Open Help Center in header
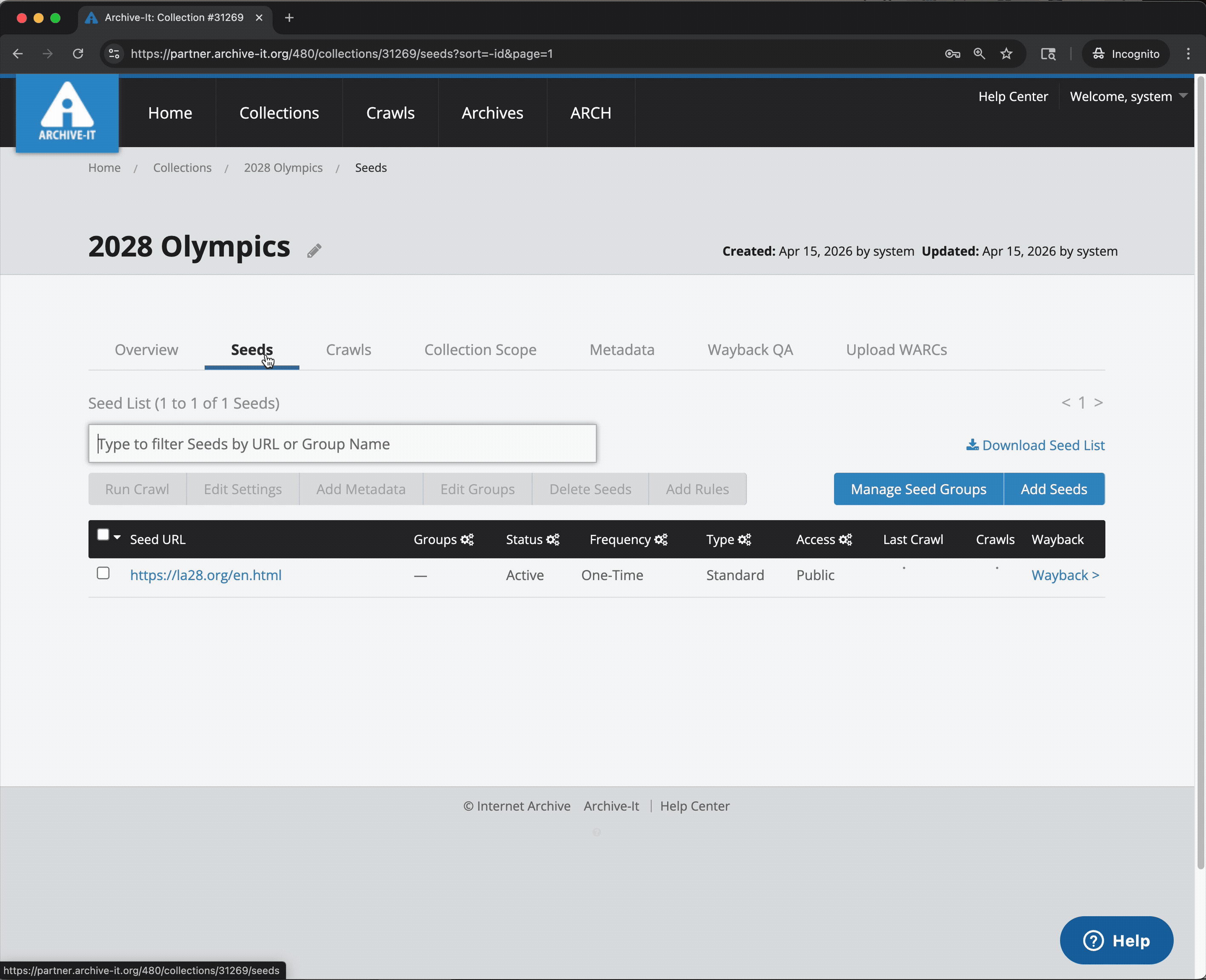 (1013, 97)
